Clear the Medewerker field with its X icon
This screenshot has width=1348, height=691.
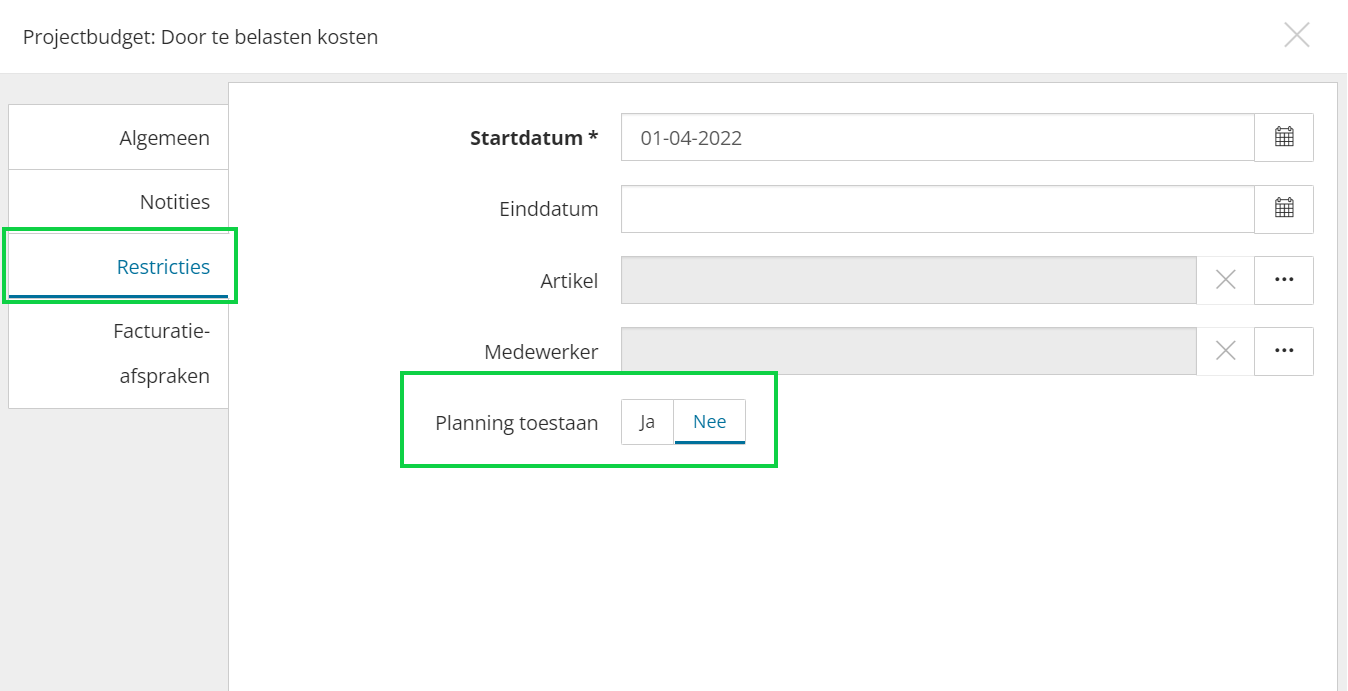(x=1225, y=351)
